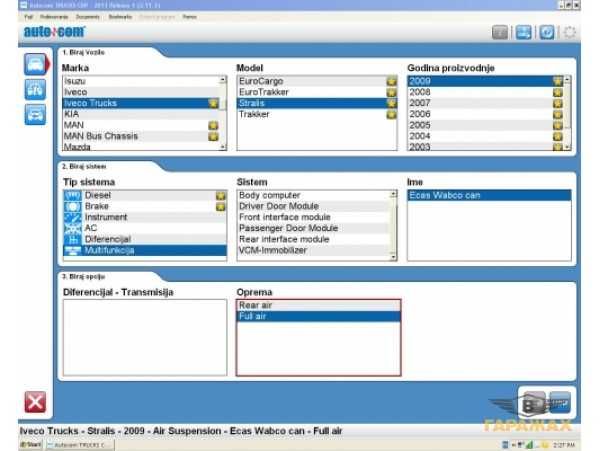Viewport: 600px width, 451px height.
Task: Select Driver Door Module system
Action: pos(313,207)
